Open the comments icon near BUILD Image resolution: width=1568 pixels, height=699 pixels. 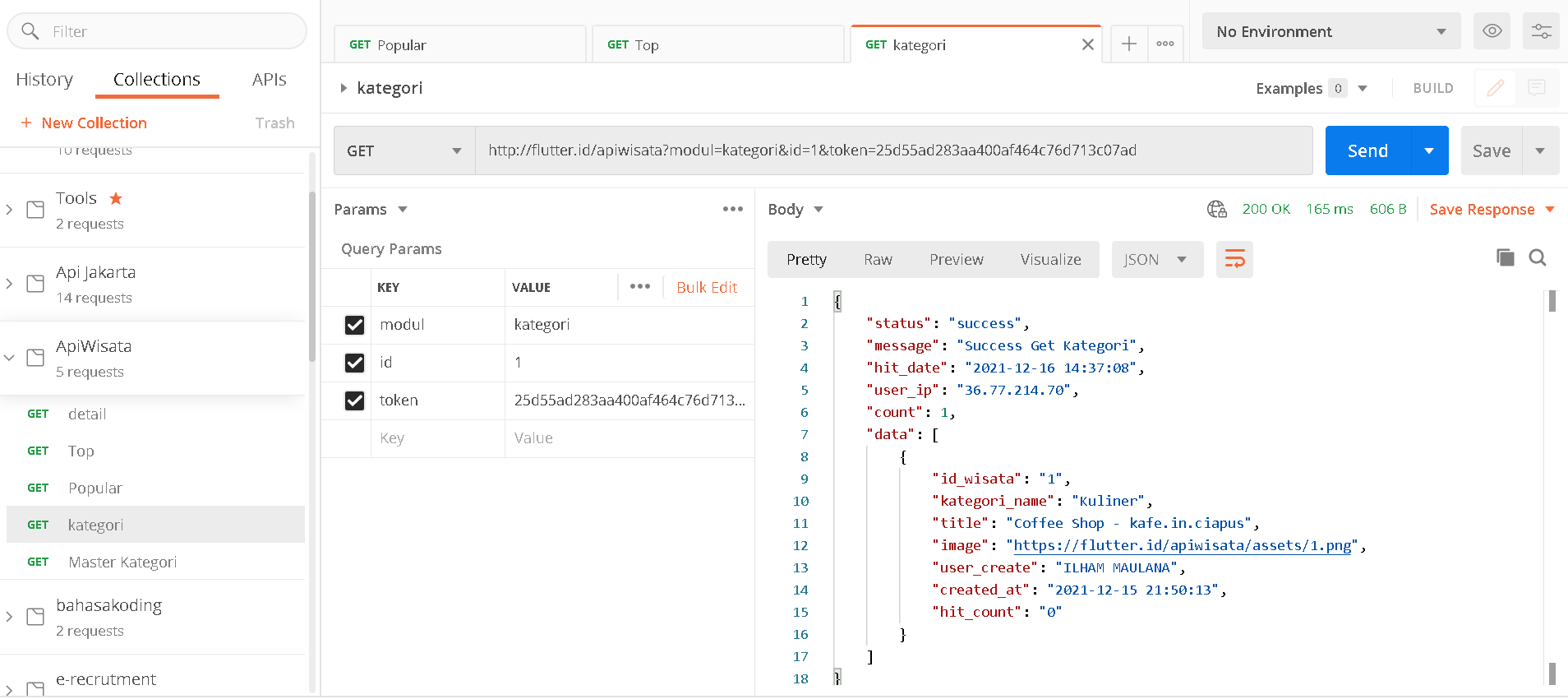tap(1537, 88)
